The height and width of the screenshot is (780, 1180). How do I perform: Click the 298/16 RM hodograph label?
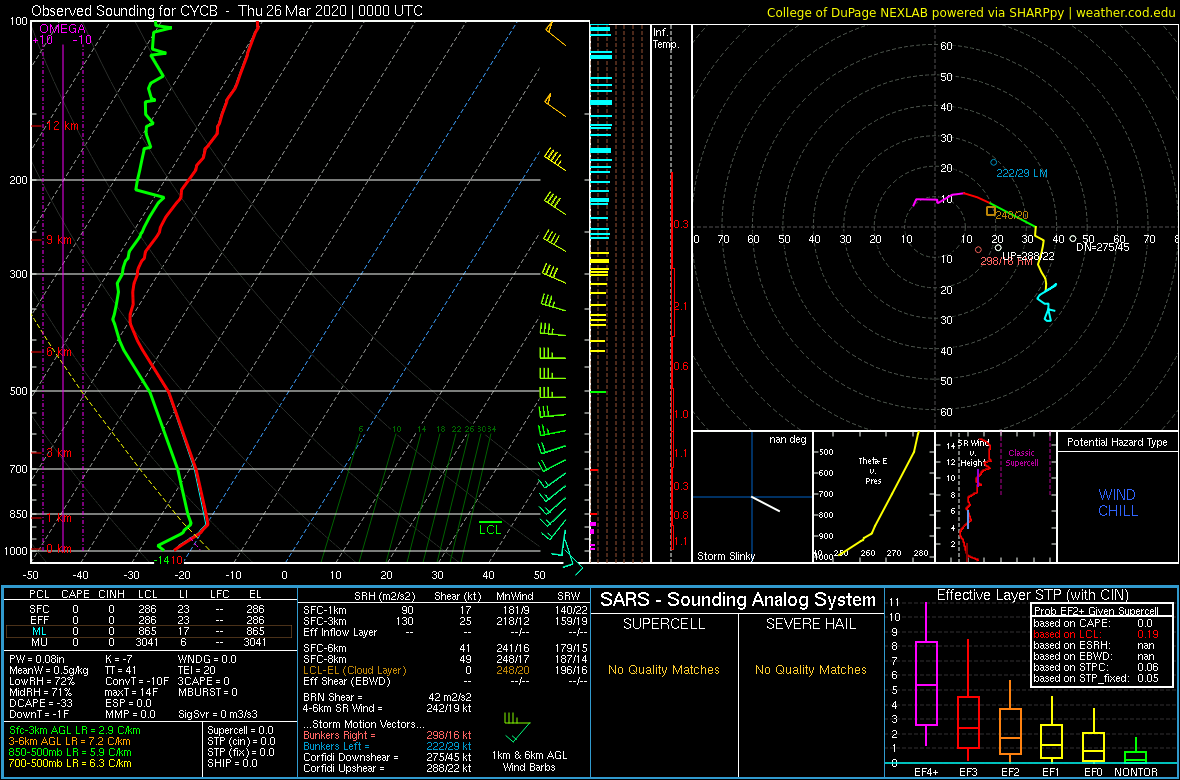1006,261
